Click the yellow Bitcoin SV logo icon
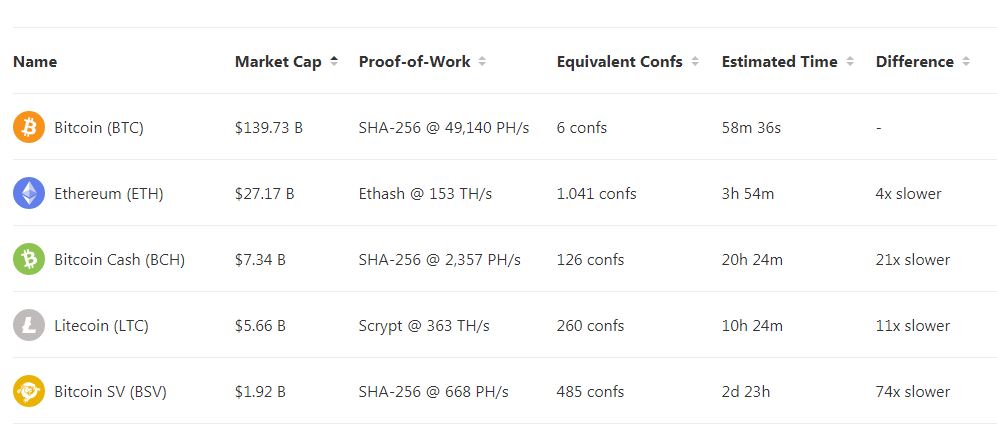This screenshot has width=997, height=425. (29, 391)
